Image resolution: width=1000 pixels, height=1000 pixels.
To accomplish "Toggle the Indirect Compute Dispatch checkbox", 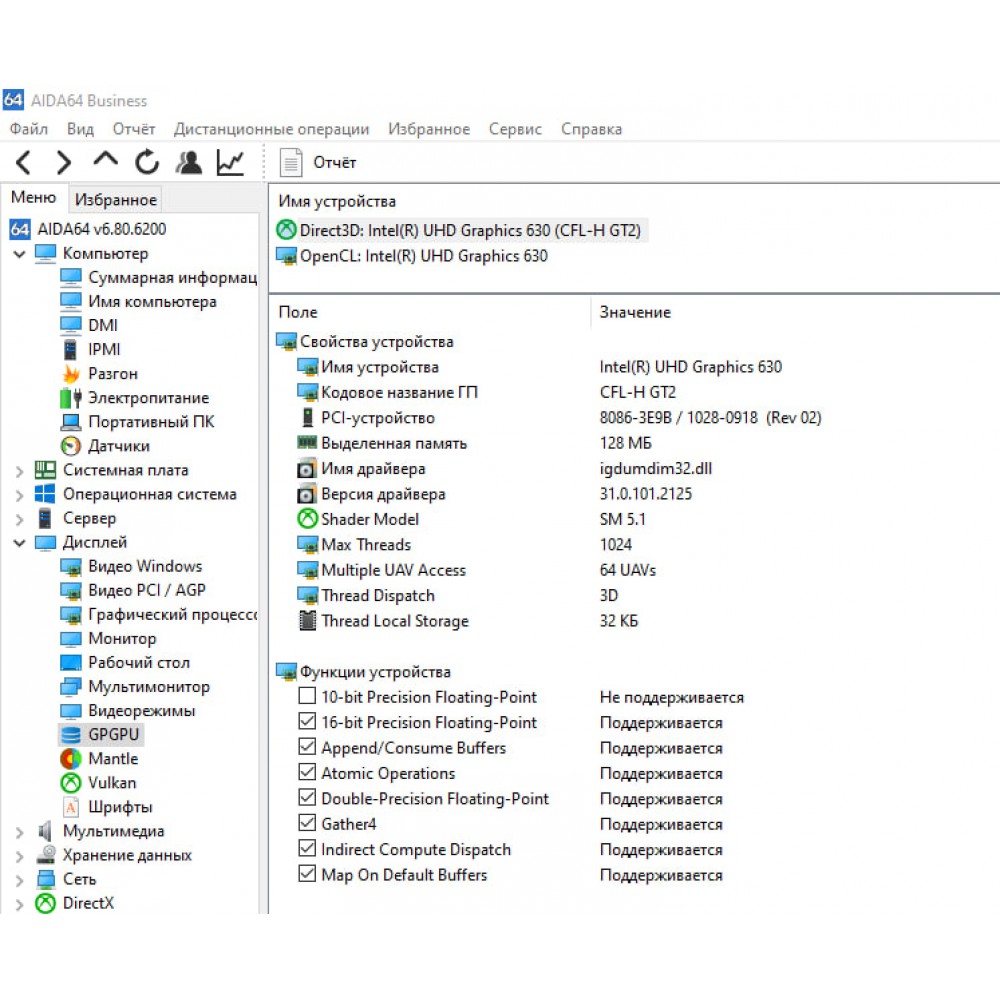I will click(307, 848).
